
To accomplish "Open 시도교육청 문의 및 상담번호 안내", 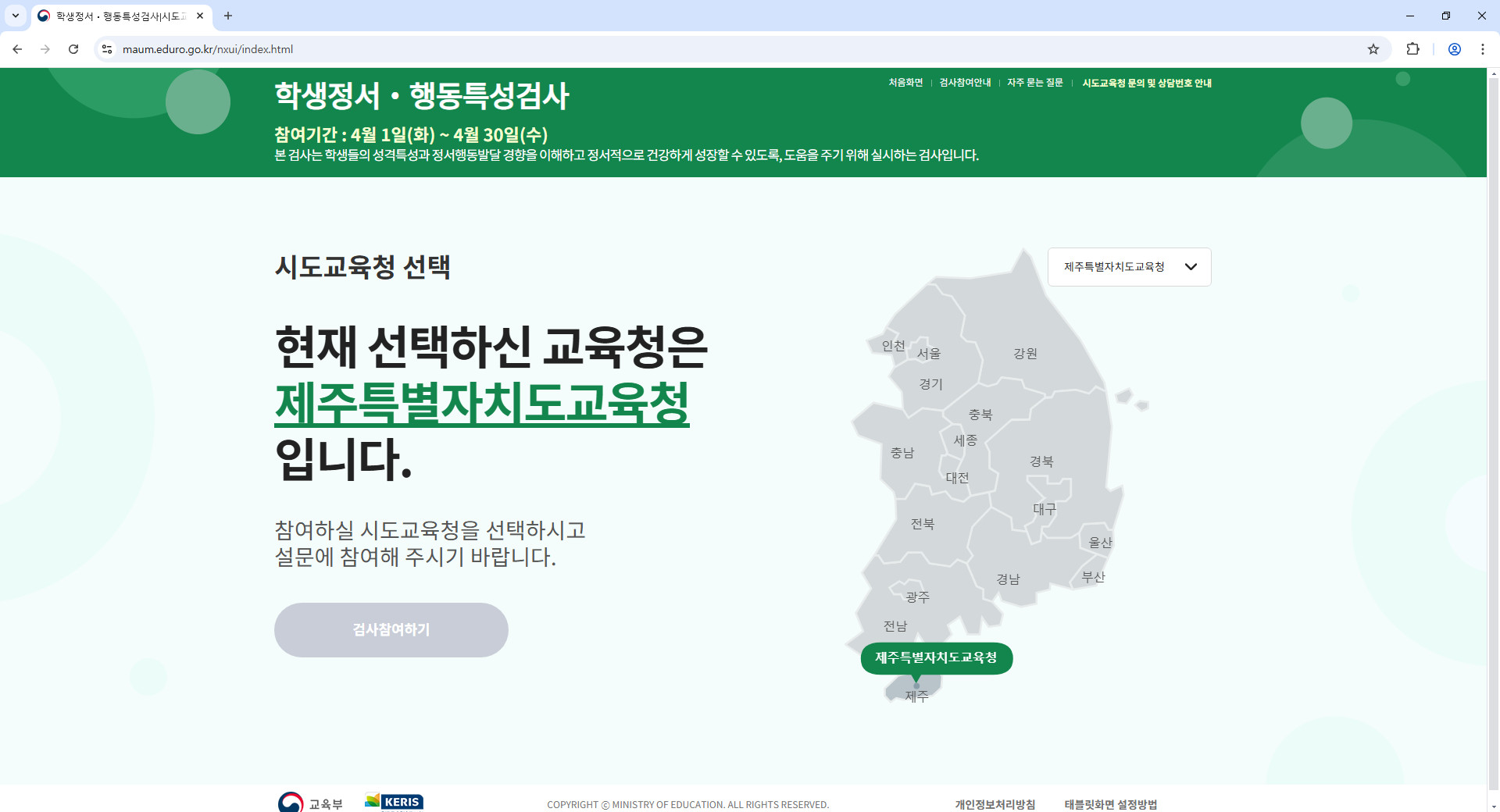I will tap(1147, 83).
